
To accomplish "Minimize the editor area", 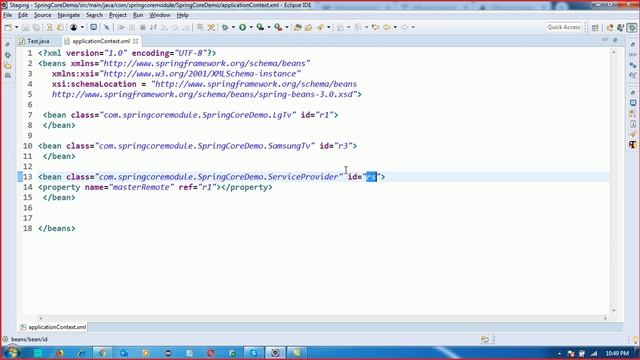I will [x=604, y=40].
